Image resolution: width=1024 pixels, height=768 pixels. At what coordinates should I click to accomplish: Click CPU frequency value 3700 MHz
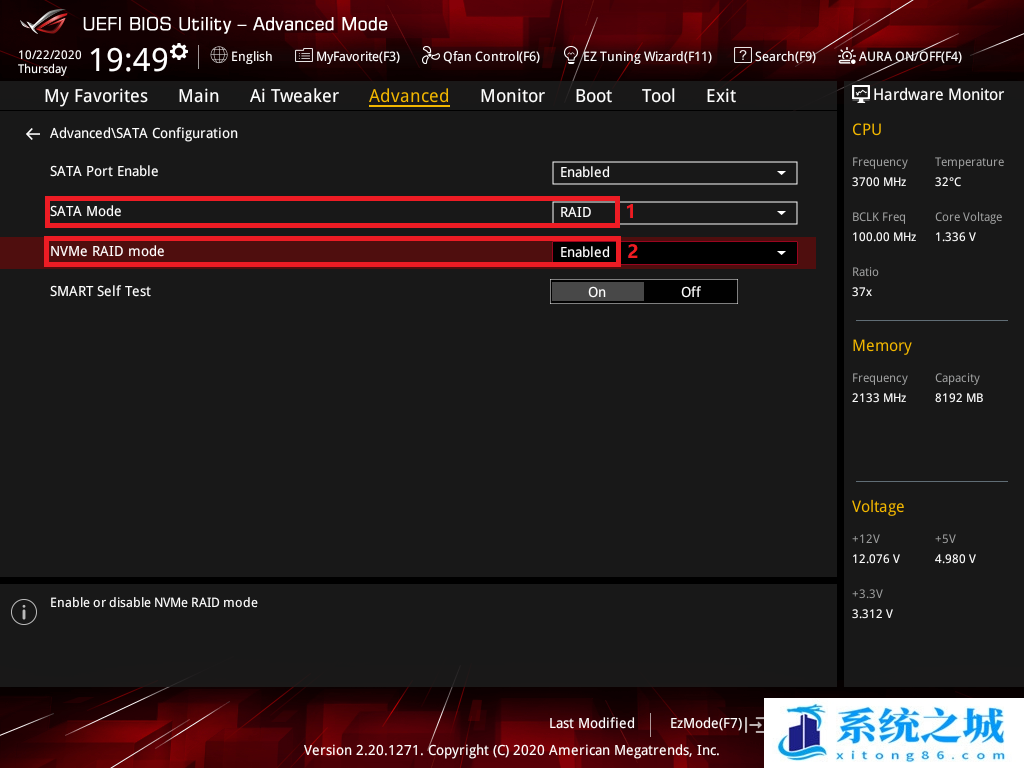pyautogui.click(x=878, y=182)
